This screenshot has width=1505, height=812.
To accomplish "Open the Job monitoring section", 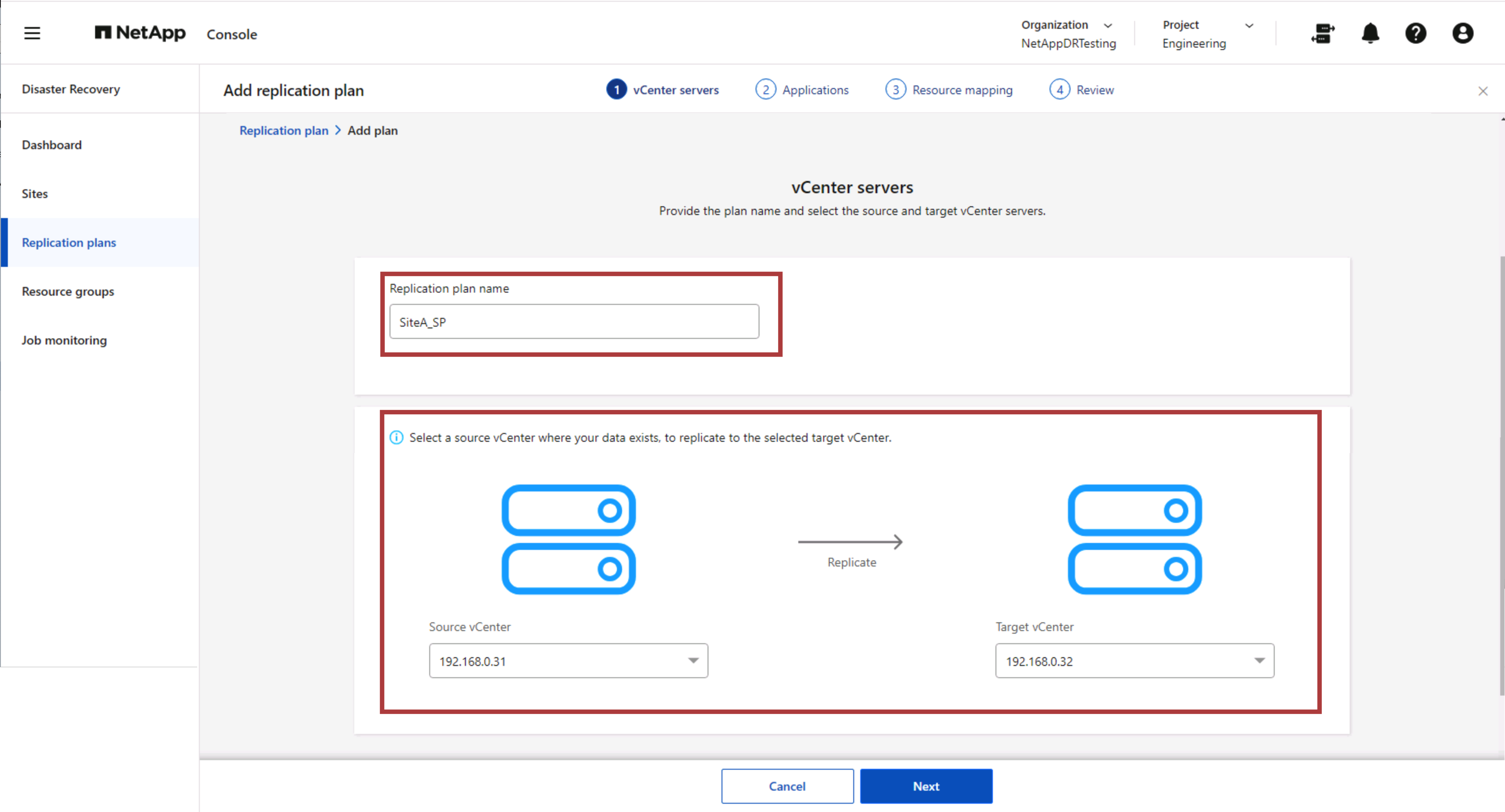I will [x=64, y=339].
